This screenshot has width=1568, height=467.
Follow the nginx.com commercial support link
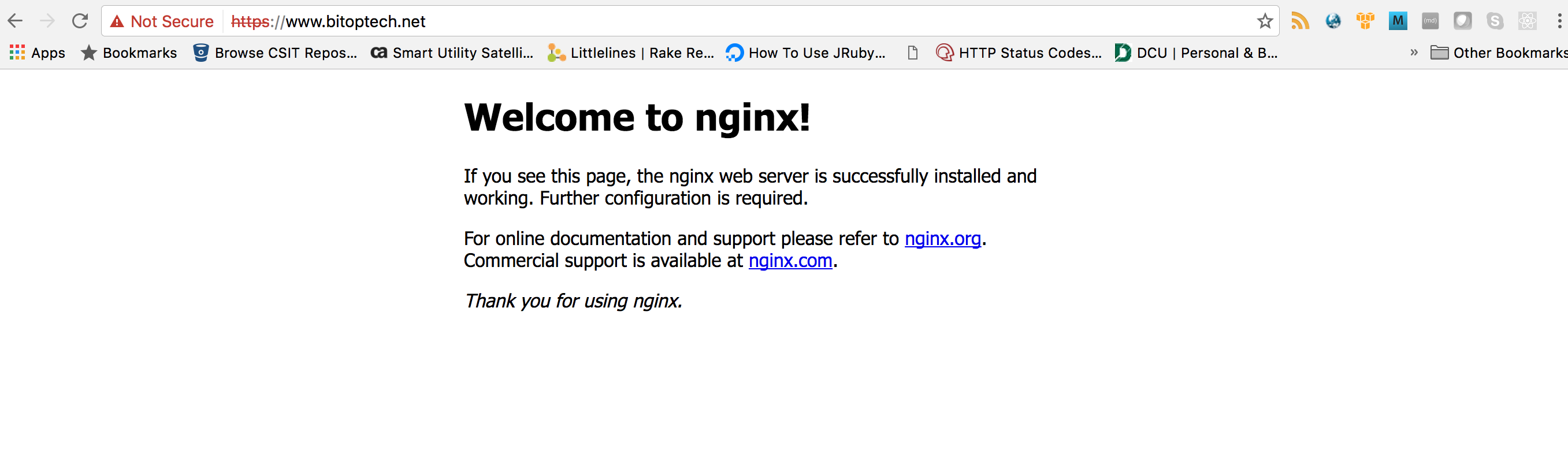[x=789, y=261]
